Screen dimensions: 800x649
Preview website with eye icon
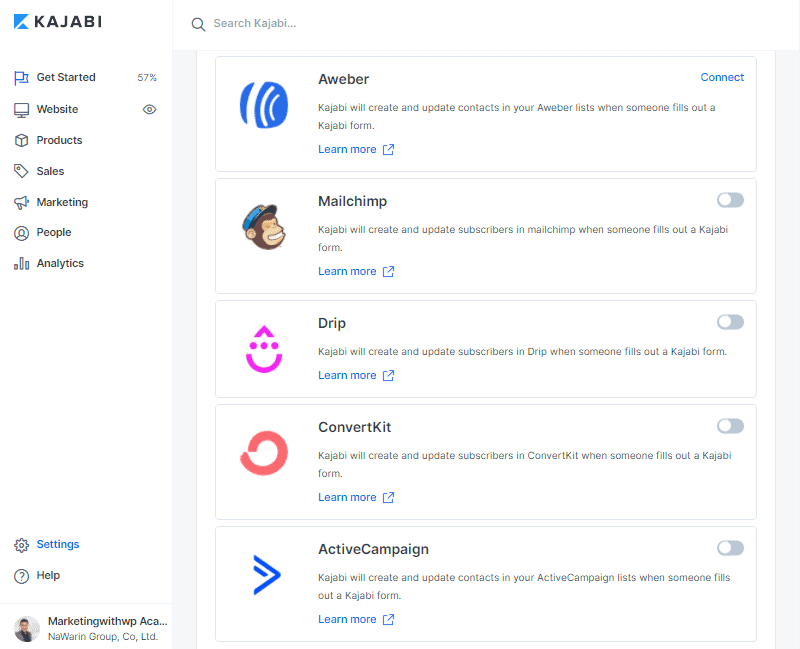click(x=149, y=109)
